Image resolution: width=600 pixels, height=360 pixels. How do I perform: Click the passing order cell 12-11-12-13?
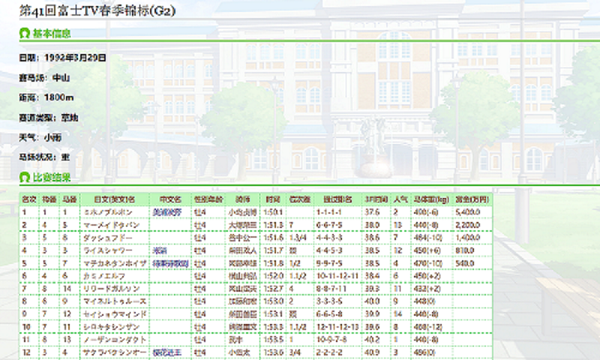(338, 327)
